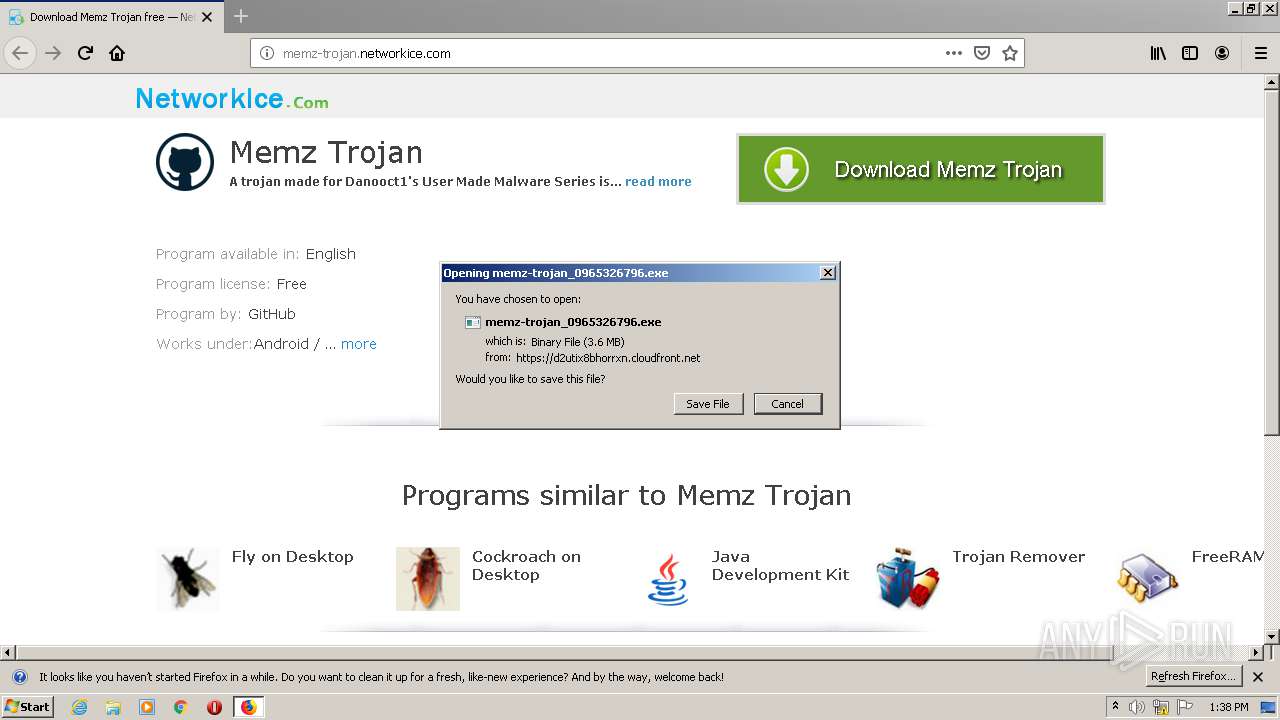Open Cockroach on Desktop thumbnail

(x=427, y=579)
